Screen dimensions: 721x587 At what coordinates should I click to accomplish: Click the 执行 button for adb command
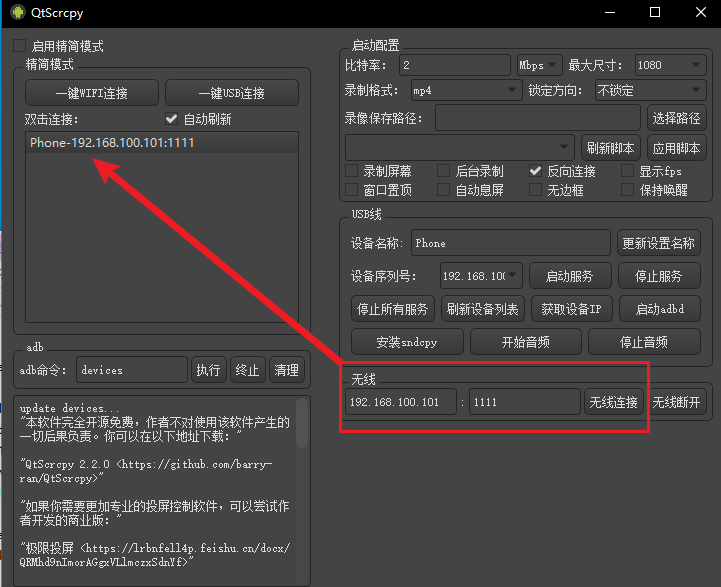coord(208,370)
